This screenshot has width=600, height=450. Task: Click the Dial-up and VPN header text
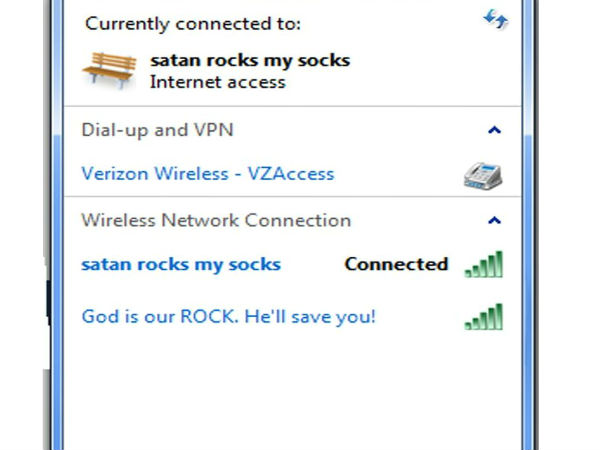[157, 130]
